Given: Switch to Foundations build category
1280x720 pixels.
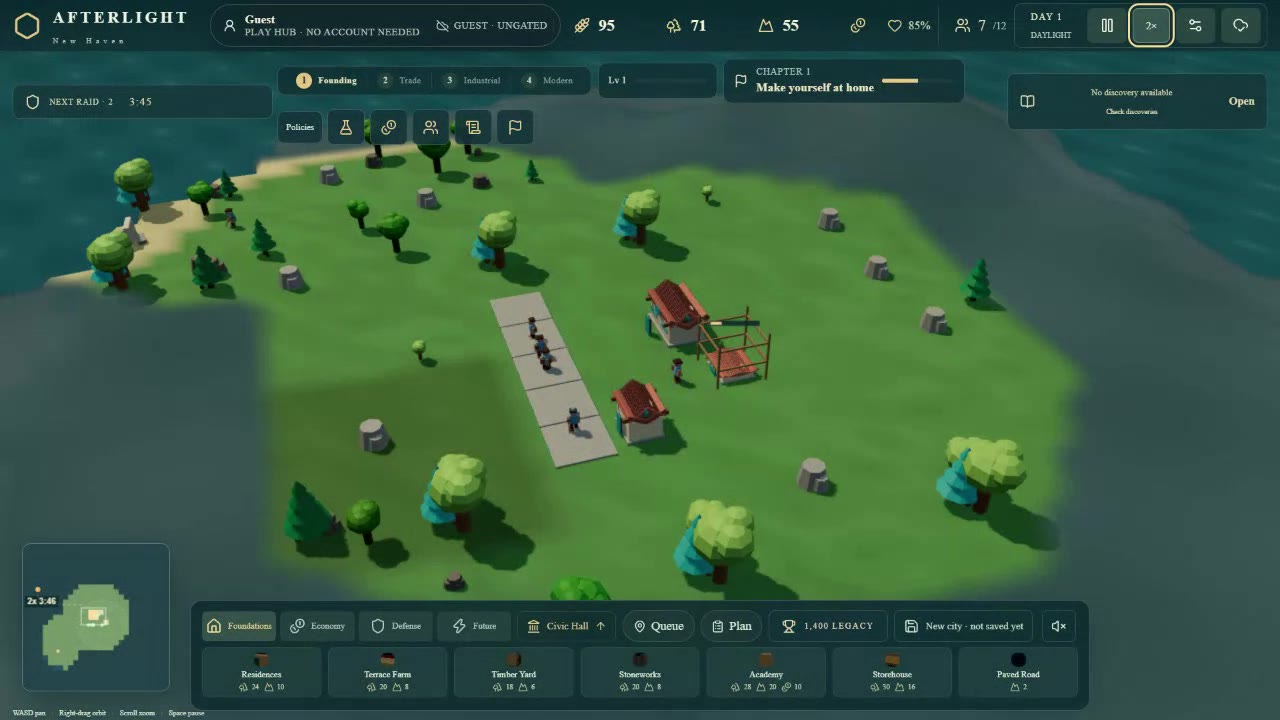Looking at the screenshot, I should point(239,626).
